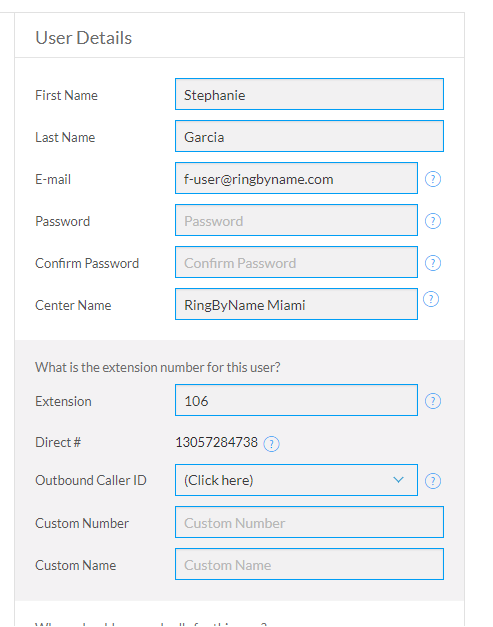The image size is (493, 627).
Task: Select the First Name field containing Stephanie
Action: click(x=309, y=94)
